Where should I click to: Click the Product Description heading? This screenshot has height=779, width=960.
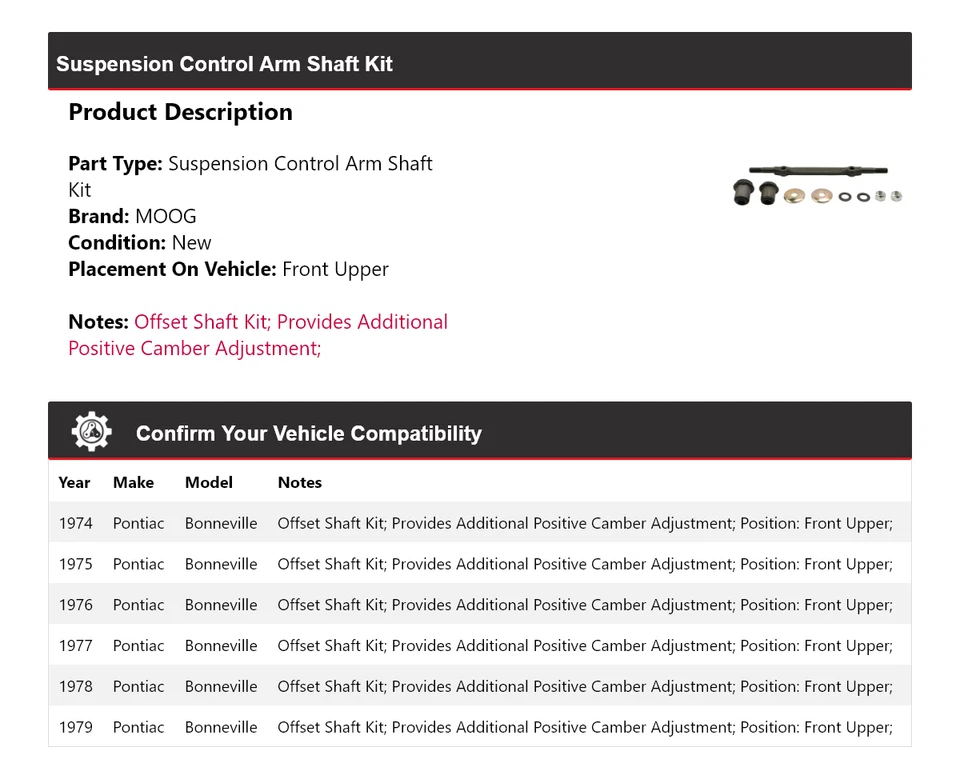click(x=180, y=112)
